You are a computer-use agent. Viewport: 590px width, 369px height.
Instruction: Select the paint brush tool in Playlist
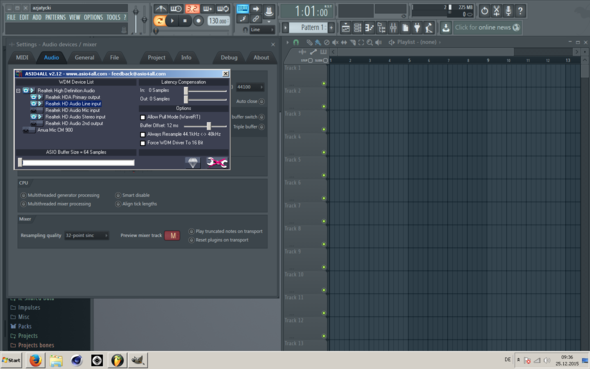coord(318,43)
